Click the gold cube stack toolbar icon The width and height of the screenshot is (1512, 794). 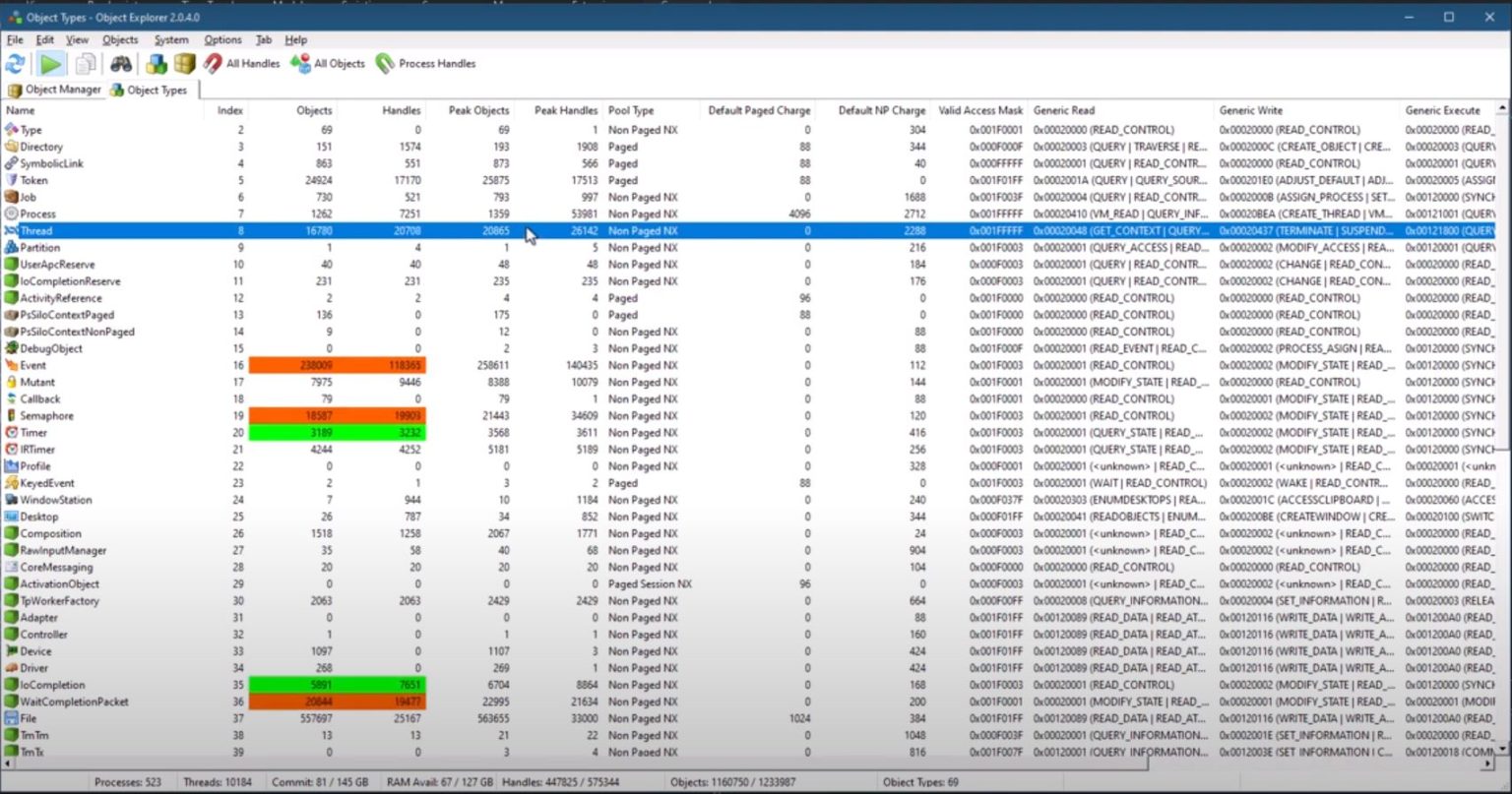pyautogui.click(x=183, y=63)
